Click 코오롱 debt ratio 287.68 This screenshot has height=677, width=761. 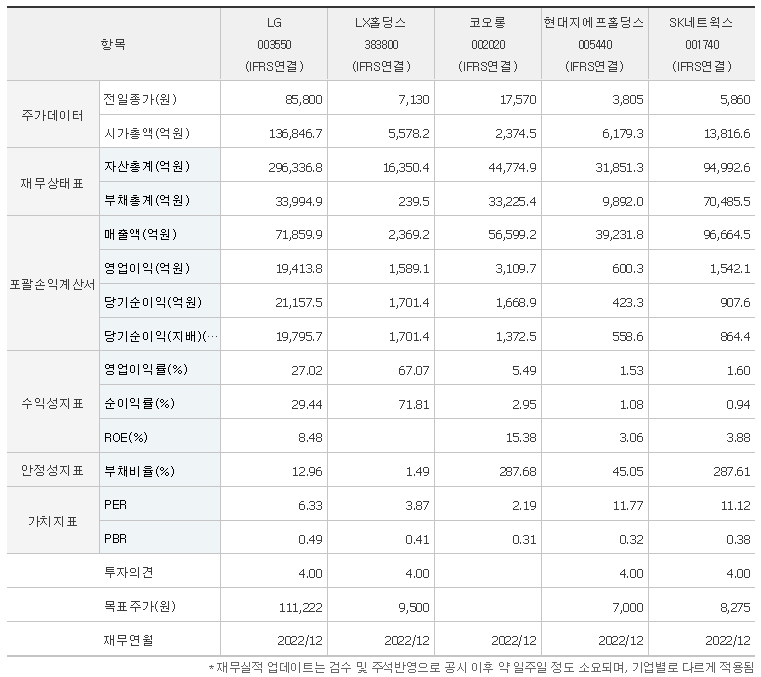[518, 472]
